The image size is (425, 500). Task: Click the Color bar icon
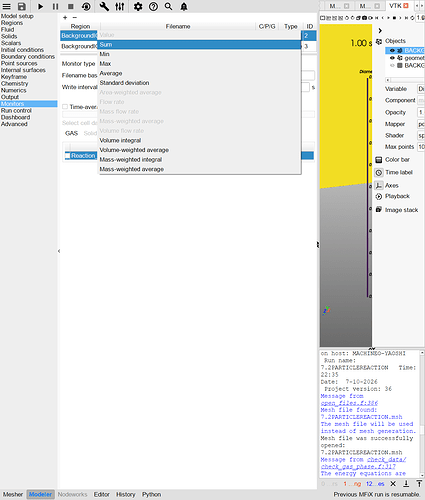tap(379, 160)
